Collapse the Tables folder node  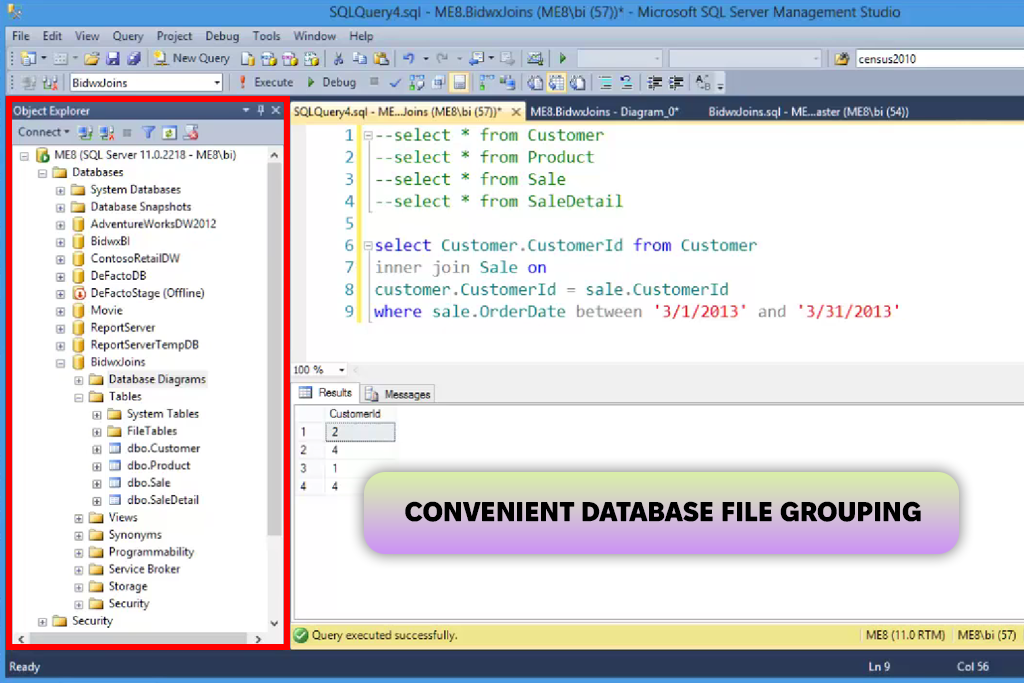click(78, 397)
